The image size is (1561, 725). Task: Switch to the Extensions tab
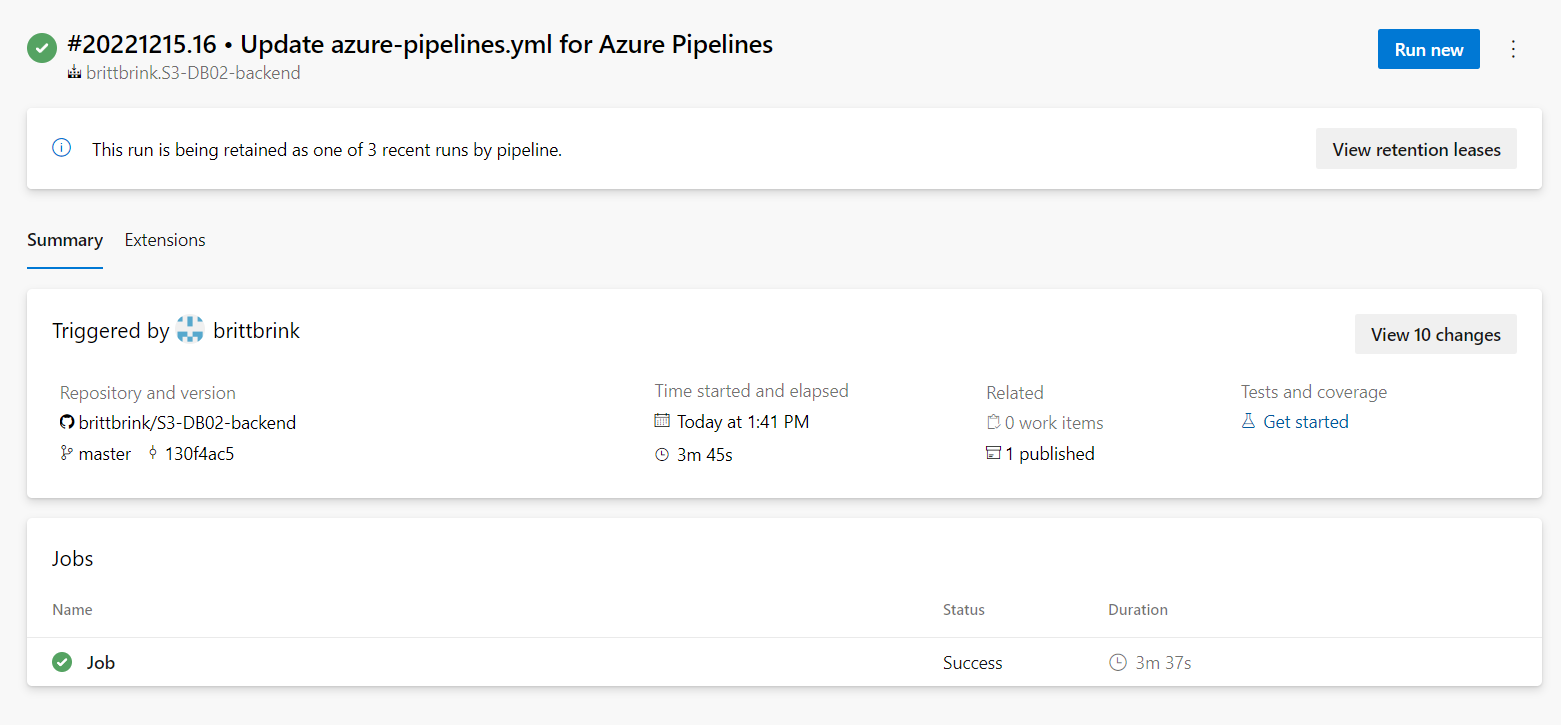click(x=165, y=240)
